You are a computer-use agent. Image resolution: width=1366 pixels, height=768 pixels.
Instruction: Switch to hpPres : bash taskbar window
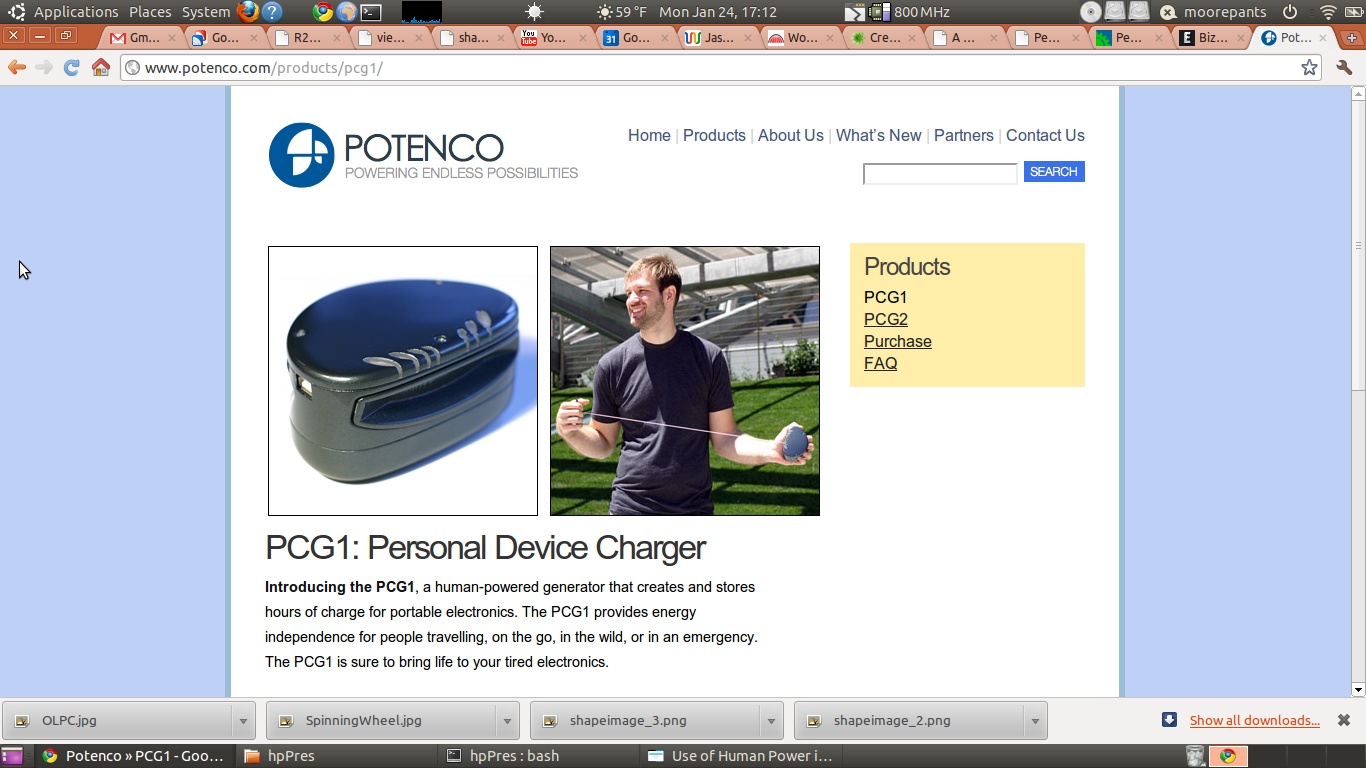(x=537, y=756)
